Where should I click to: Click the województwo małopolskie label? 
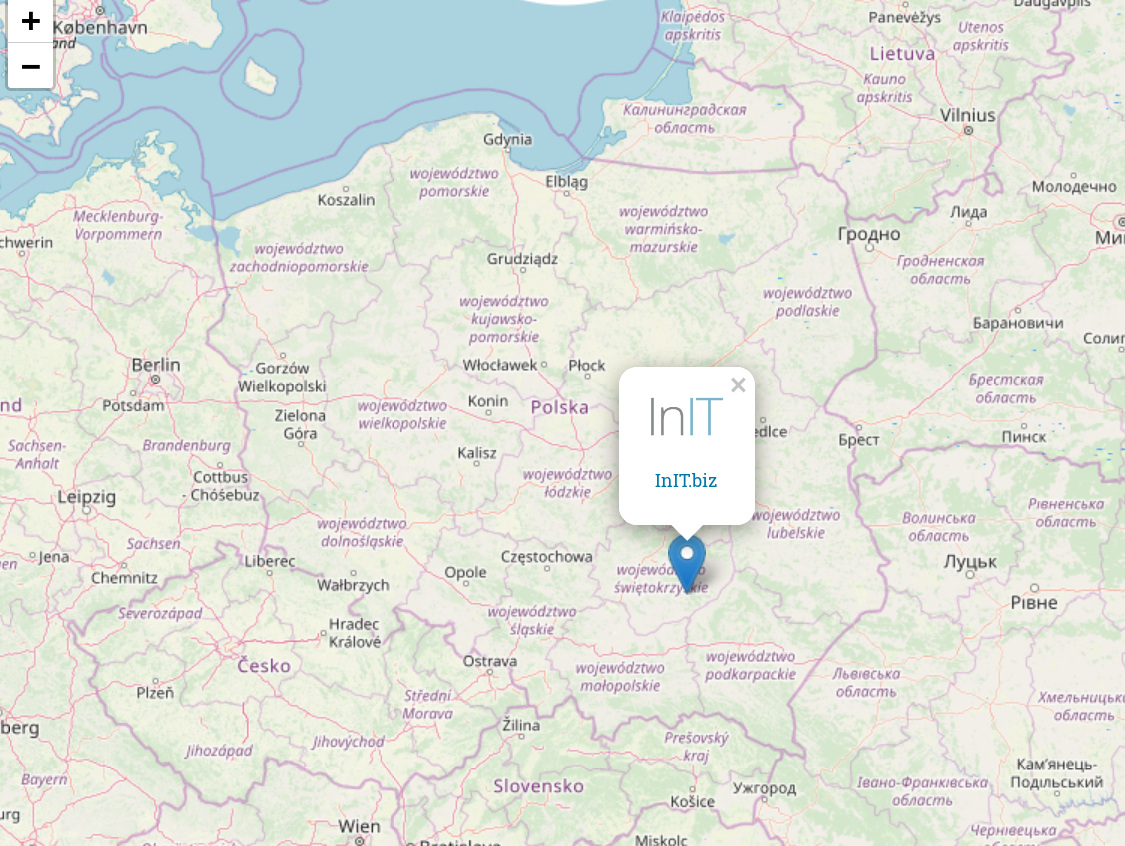click(620, 677)
